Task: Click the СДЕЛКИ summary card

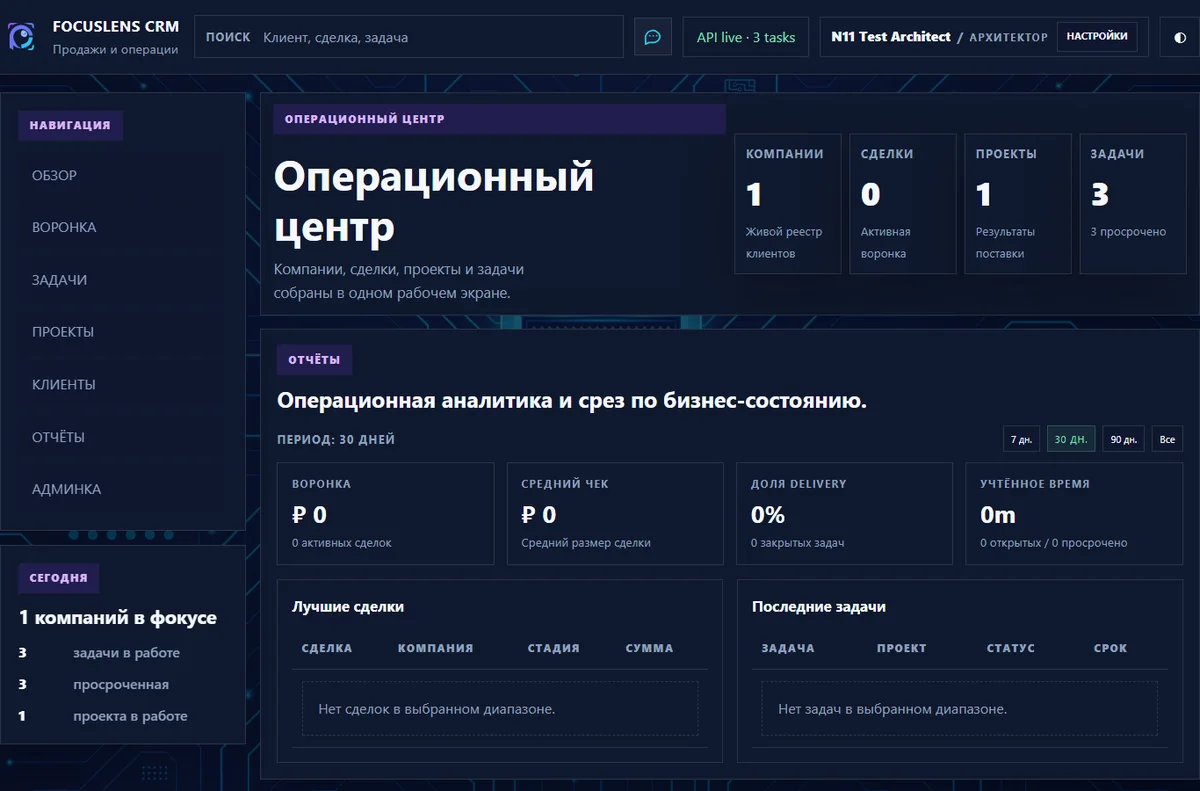Action: pos(903,204)
